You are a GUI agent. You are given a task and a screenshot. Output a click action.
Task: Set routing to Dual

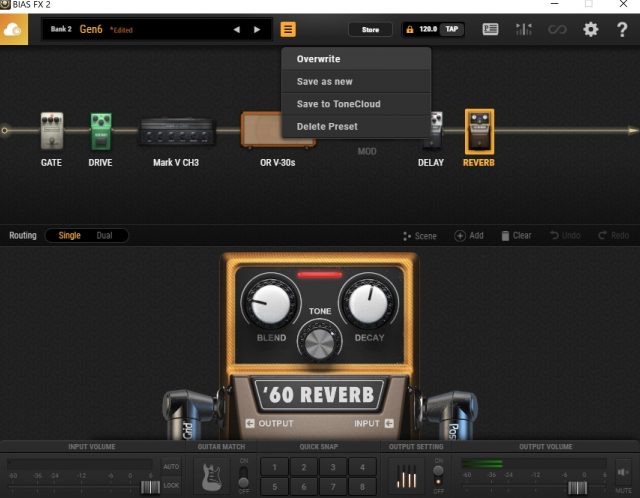(104, 236)
